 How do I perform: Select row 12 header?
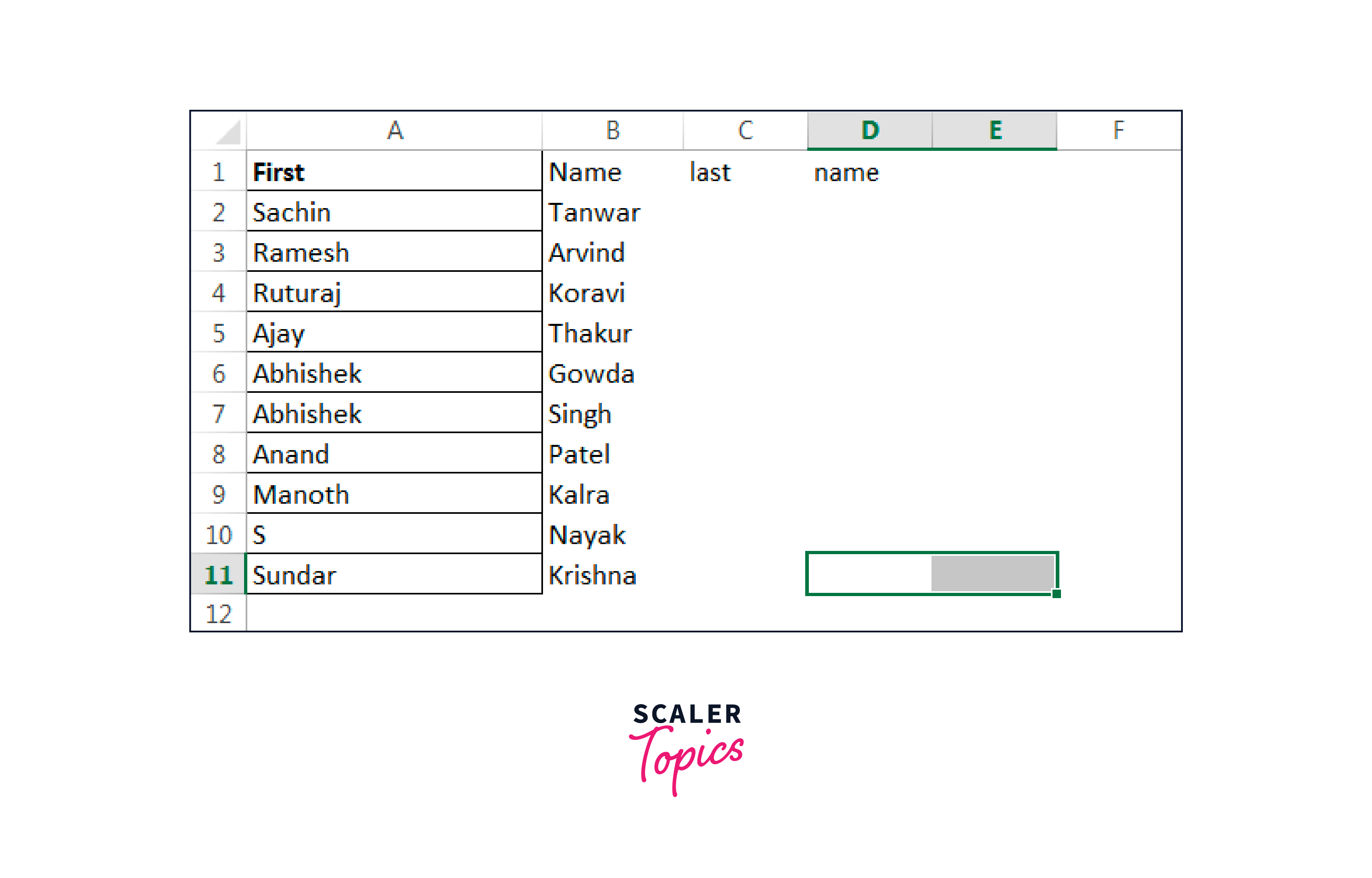coord(218,614)
